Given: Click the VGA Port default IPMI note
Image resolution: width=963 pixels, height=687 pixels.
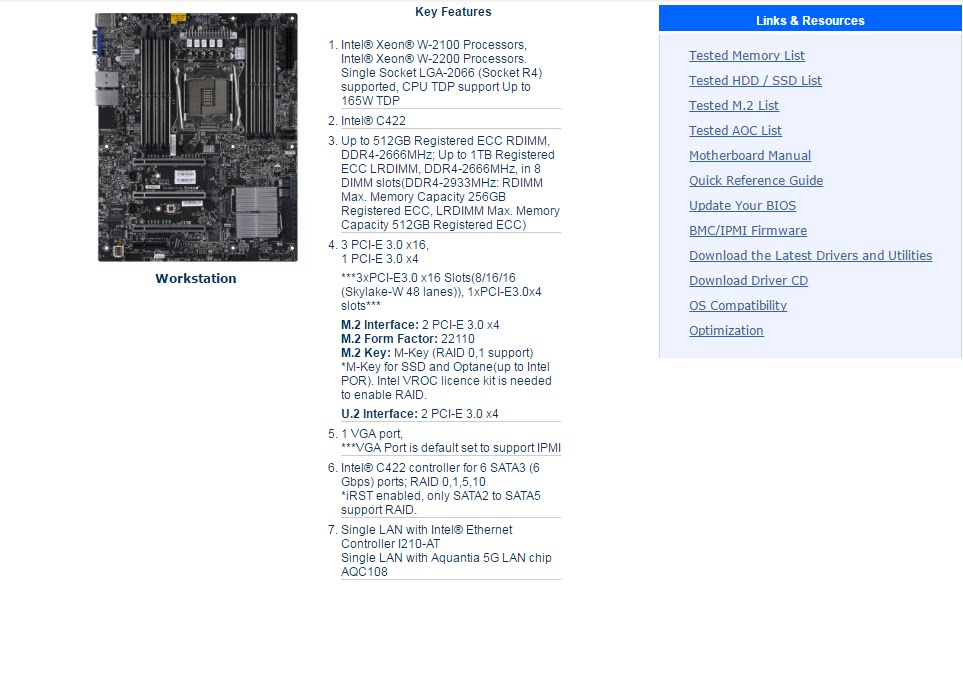Looking at the screenshot, I should (451, 448).
